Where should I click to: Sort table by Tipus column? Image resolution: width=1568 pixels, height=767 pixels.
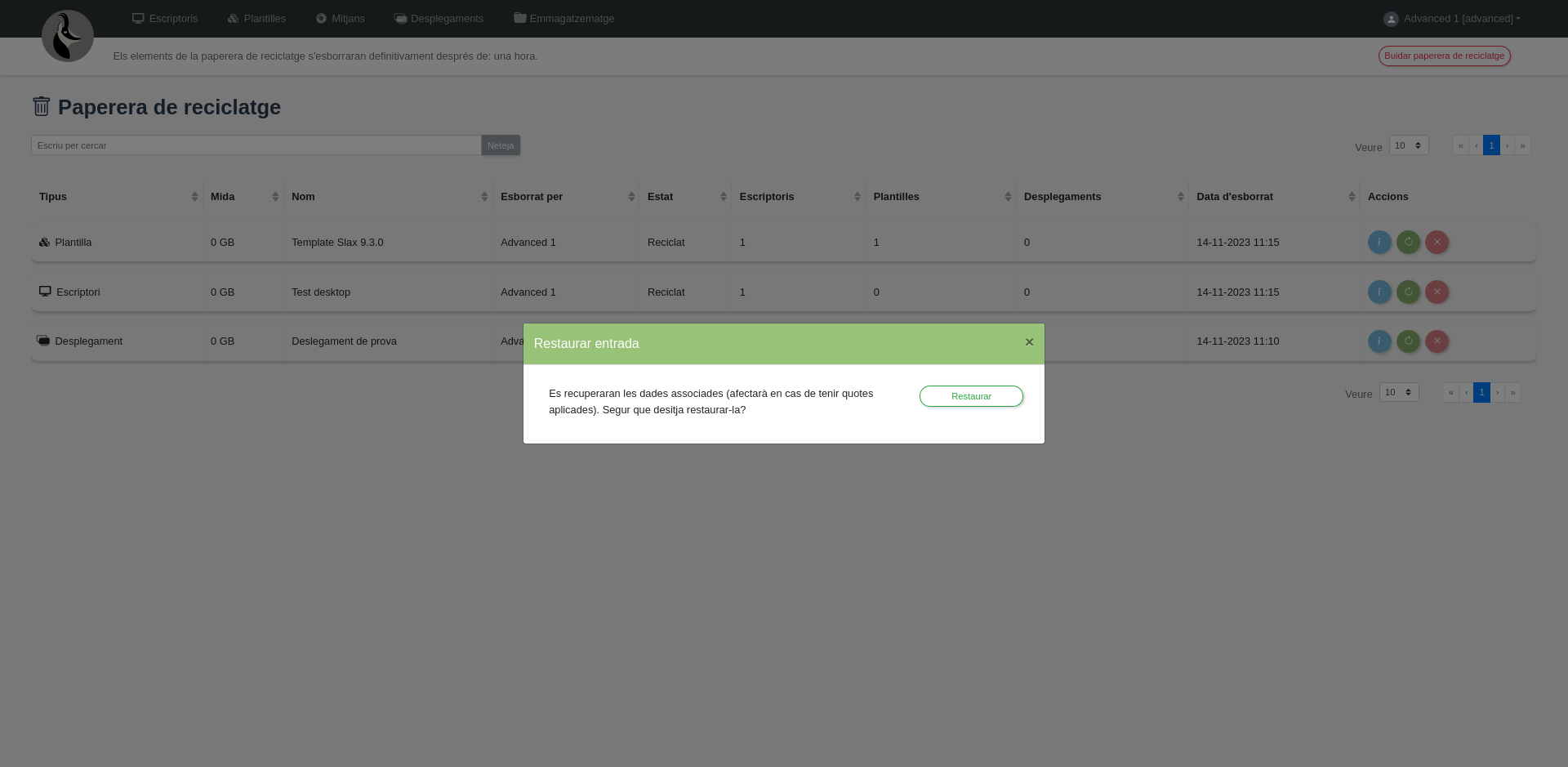click(117, 197)
